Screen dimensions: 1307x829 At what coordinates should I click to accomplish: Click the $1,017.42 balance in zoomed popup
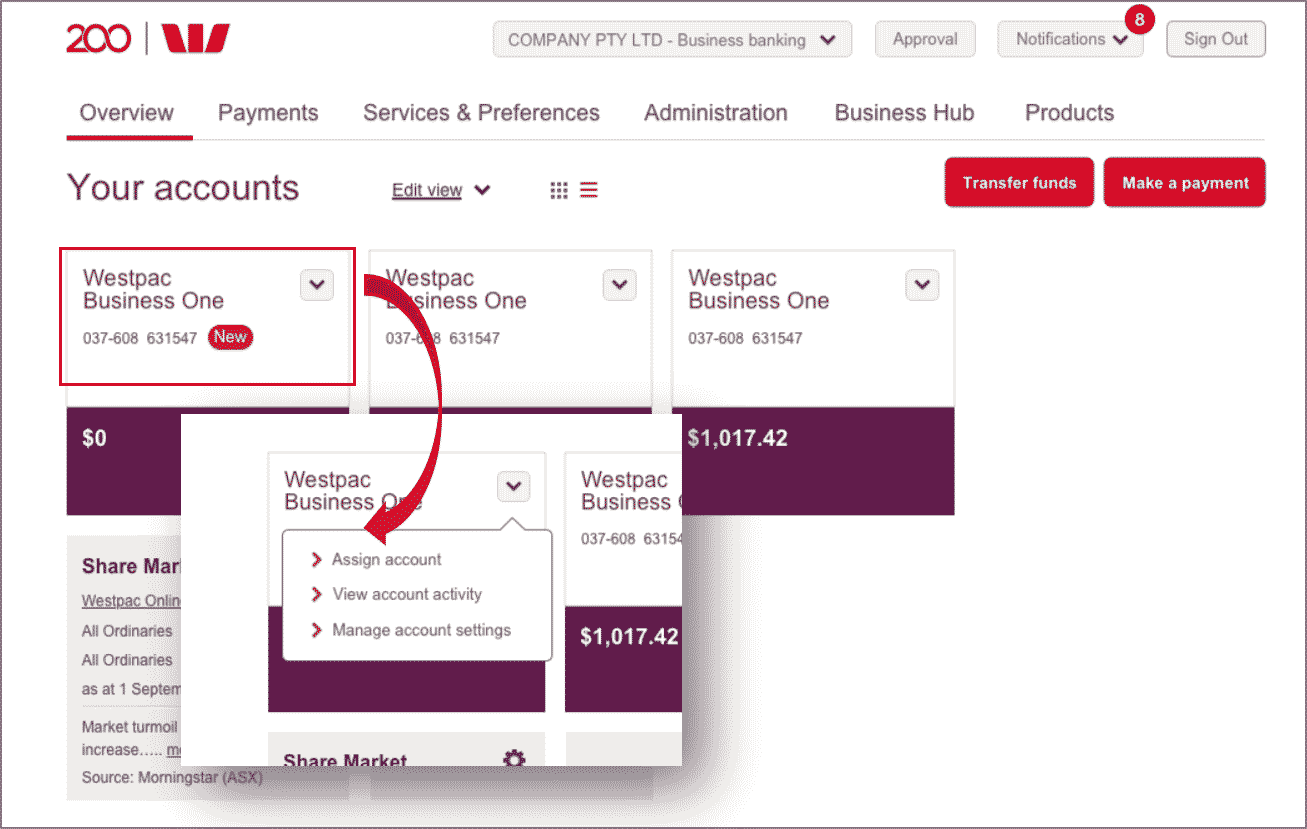(x=629, y=637)
